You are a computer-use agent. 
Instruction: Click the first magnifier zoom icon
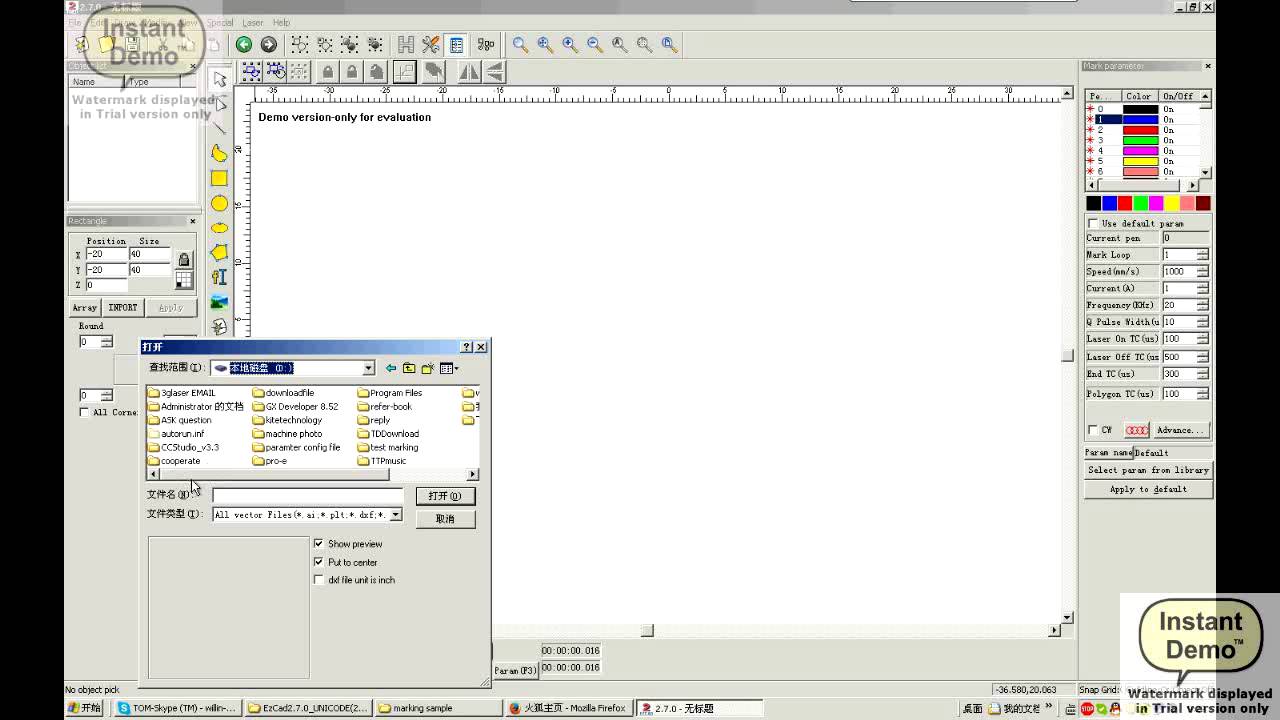pyautogui.click(x=520, y=44)
